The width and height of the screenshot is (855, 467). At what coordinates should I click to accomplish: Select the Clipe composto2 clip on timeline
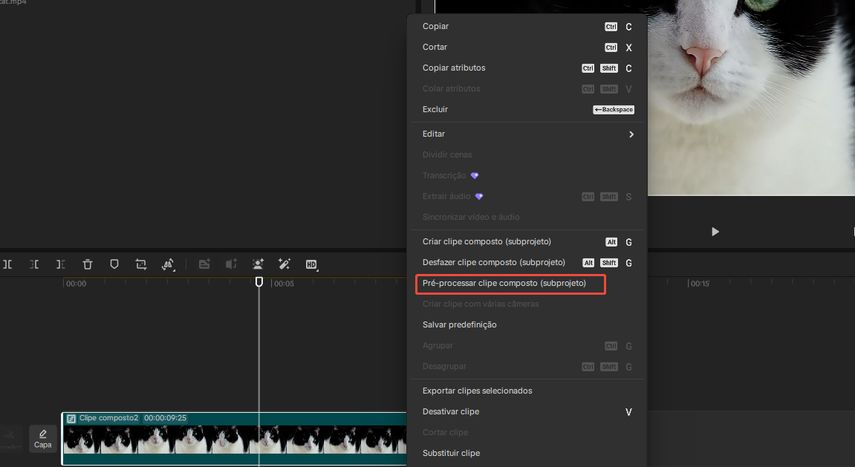point(234,439)
